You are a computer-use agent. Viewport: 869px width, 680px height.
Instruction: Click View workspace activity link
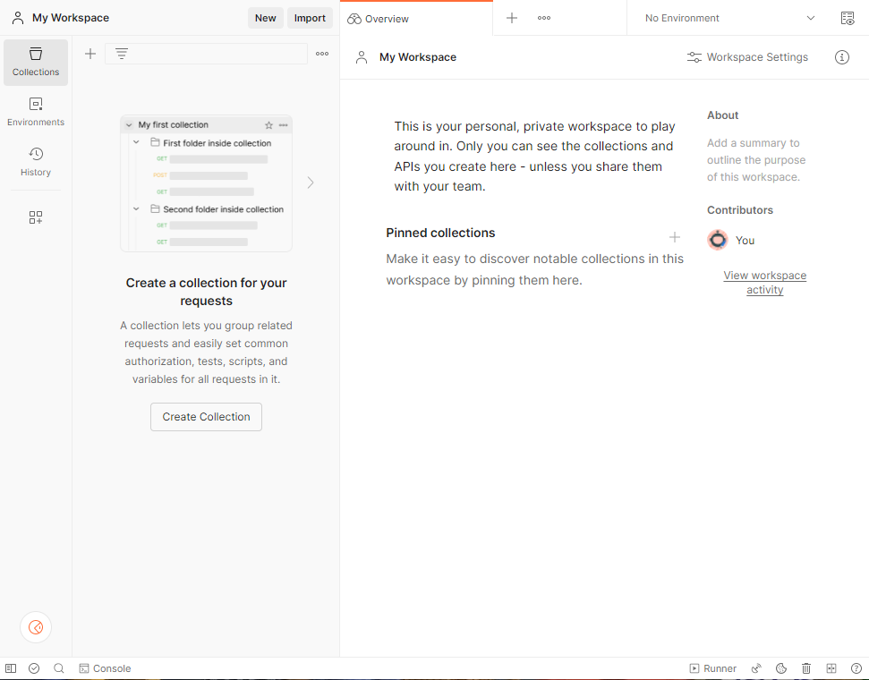(x=765, y=283)
